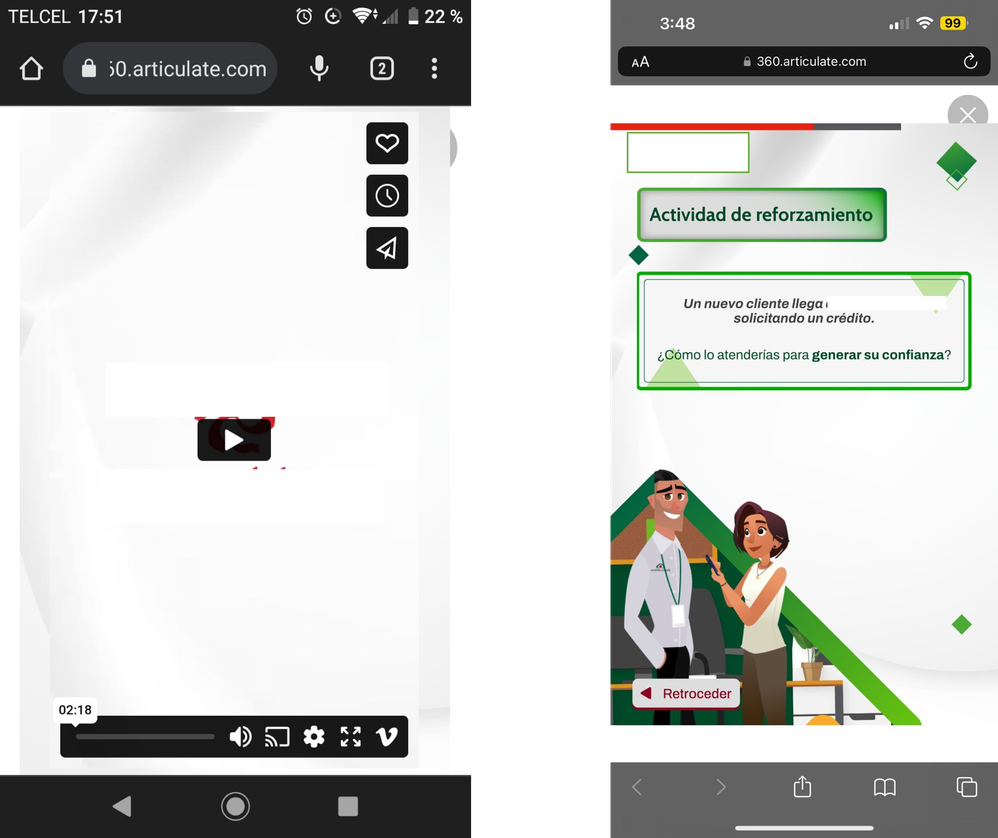Play the Vimeo video
The height and width of the screenshot is (838, 998).
234,440
